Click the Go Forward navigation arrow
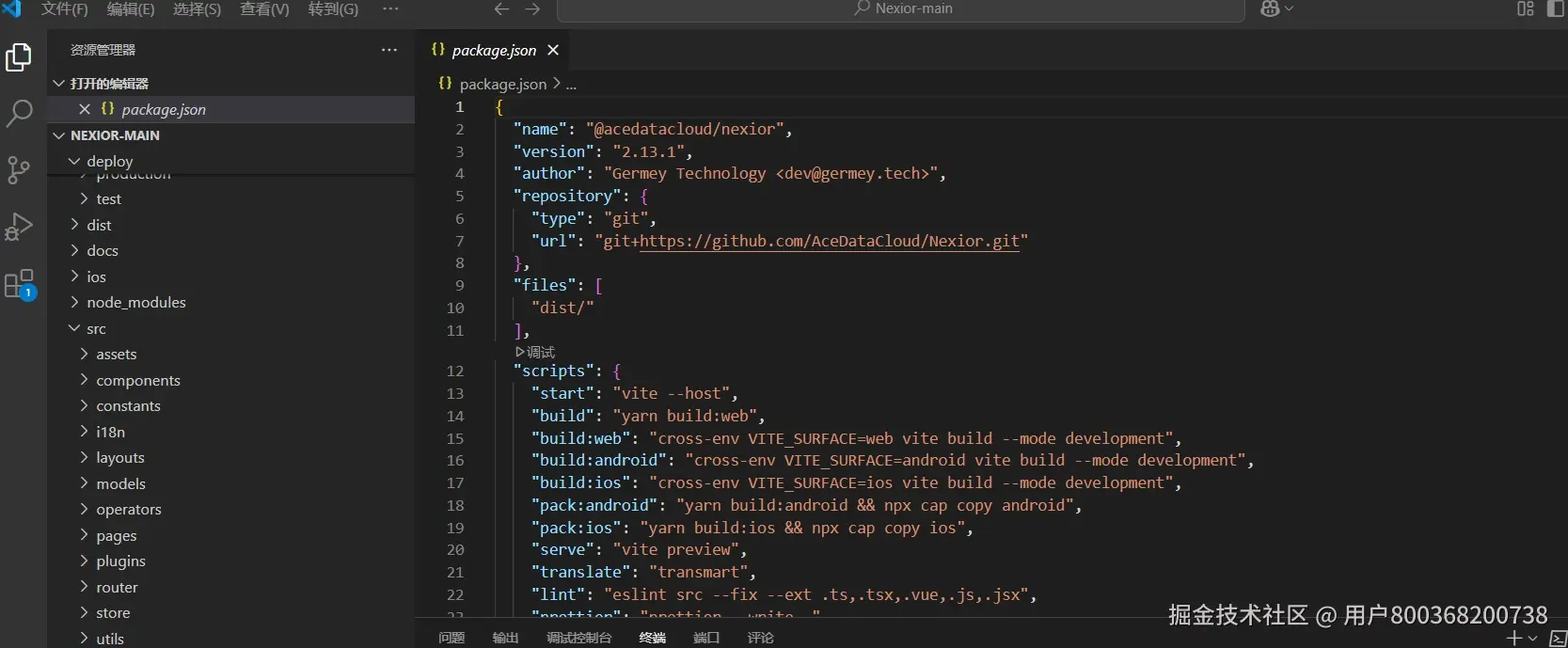 pos(532,8)
